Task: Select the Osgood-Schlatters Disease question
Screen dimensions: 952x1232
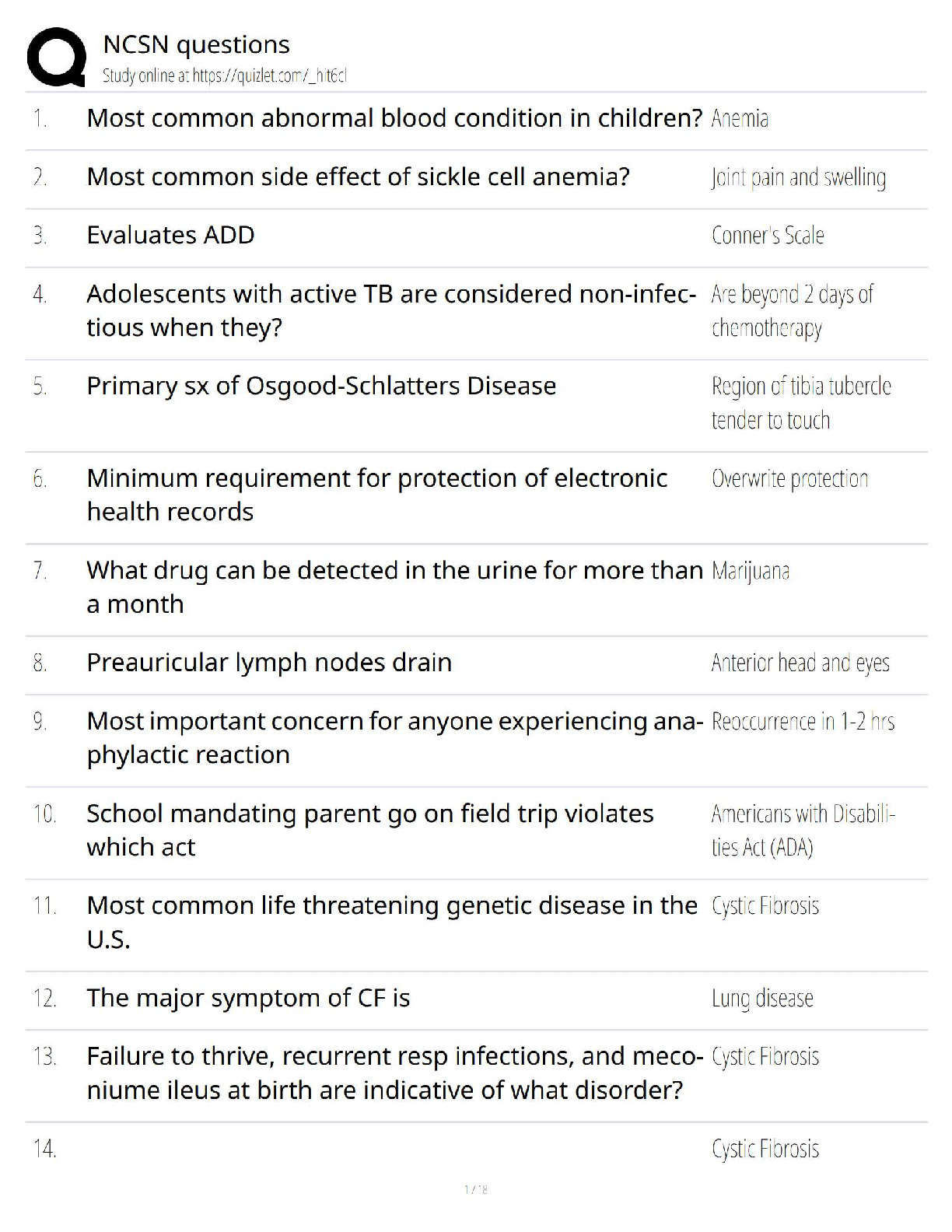Action: pos(321,386)
